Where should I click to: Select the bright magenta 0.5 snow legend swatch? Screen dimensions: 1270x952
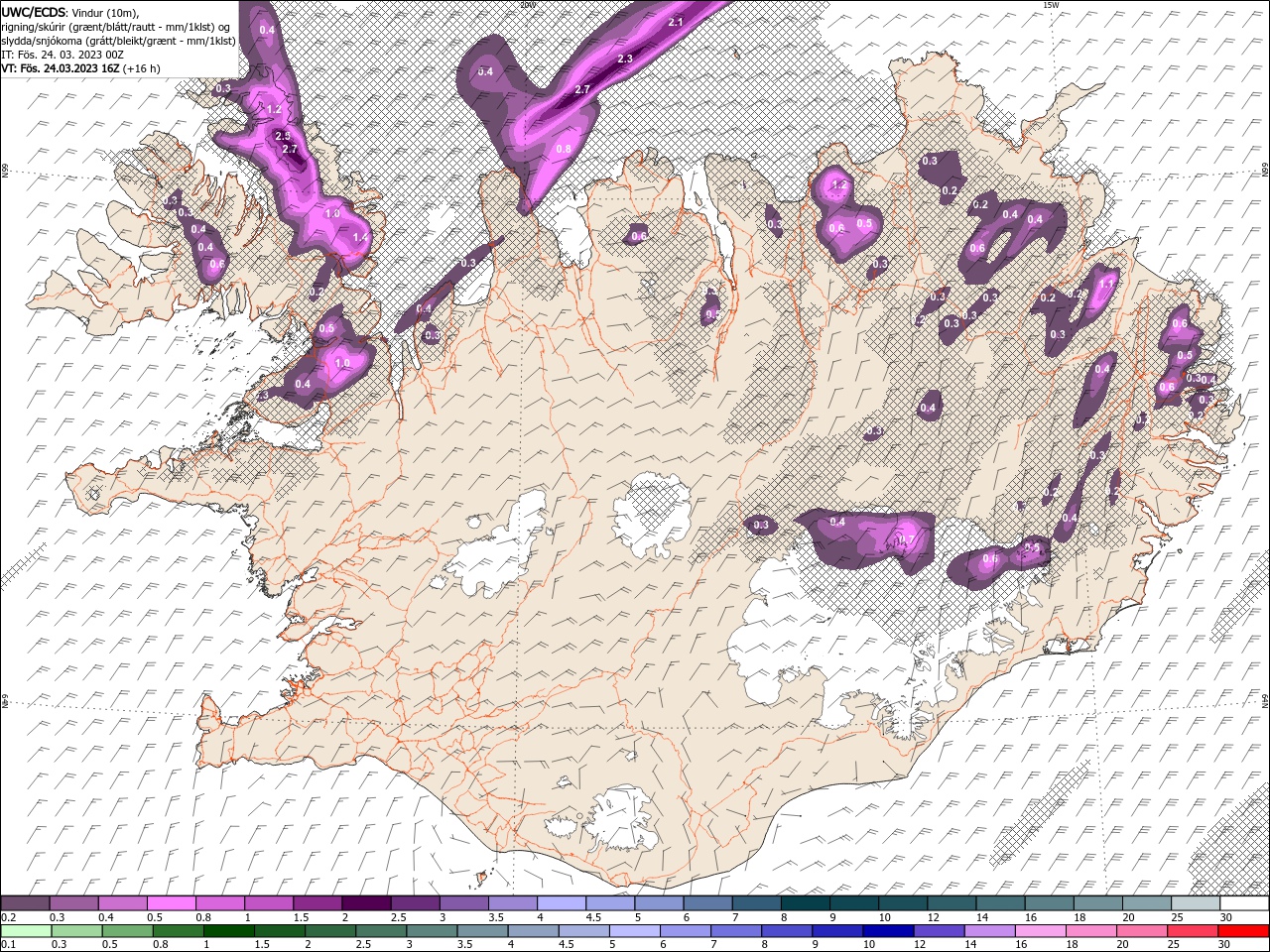point(171,903)
